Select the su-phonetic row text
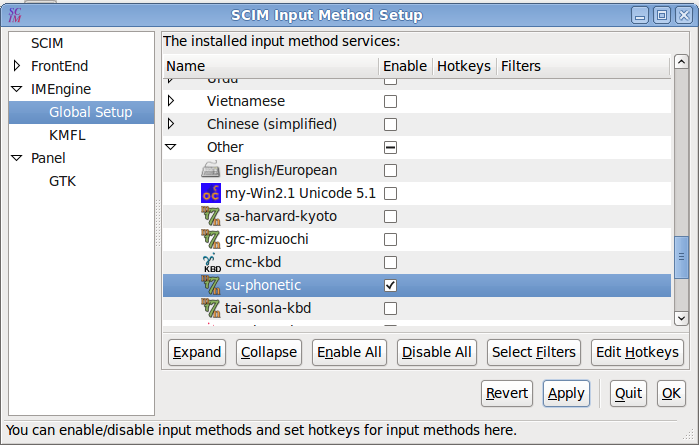 [263, 285]
